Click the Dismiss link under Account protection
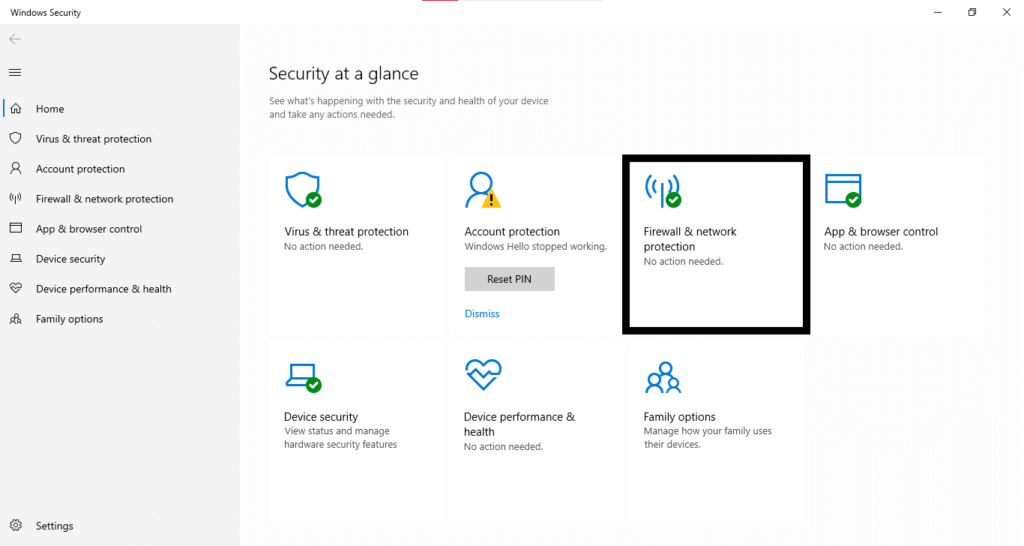The image size is (1024, 546). (x=482, y=314)
